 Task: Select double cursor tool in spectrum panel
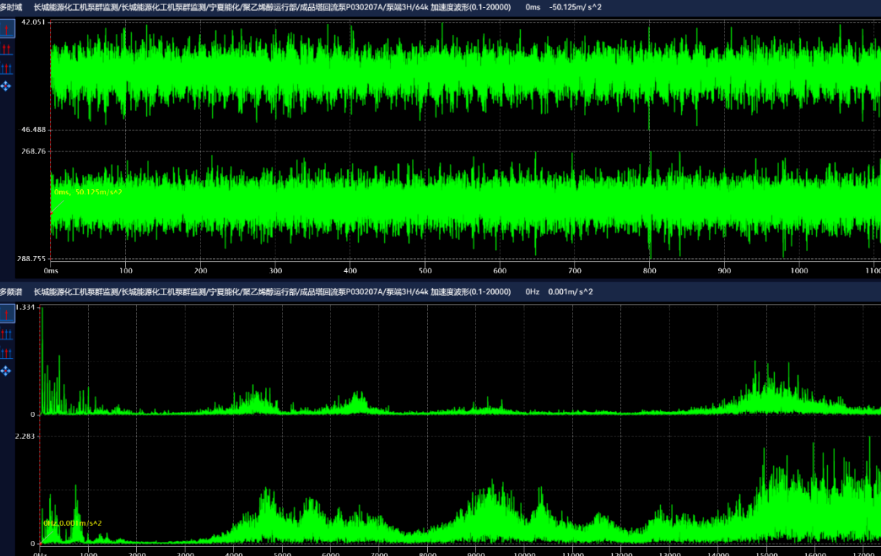coord(6,333)
